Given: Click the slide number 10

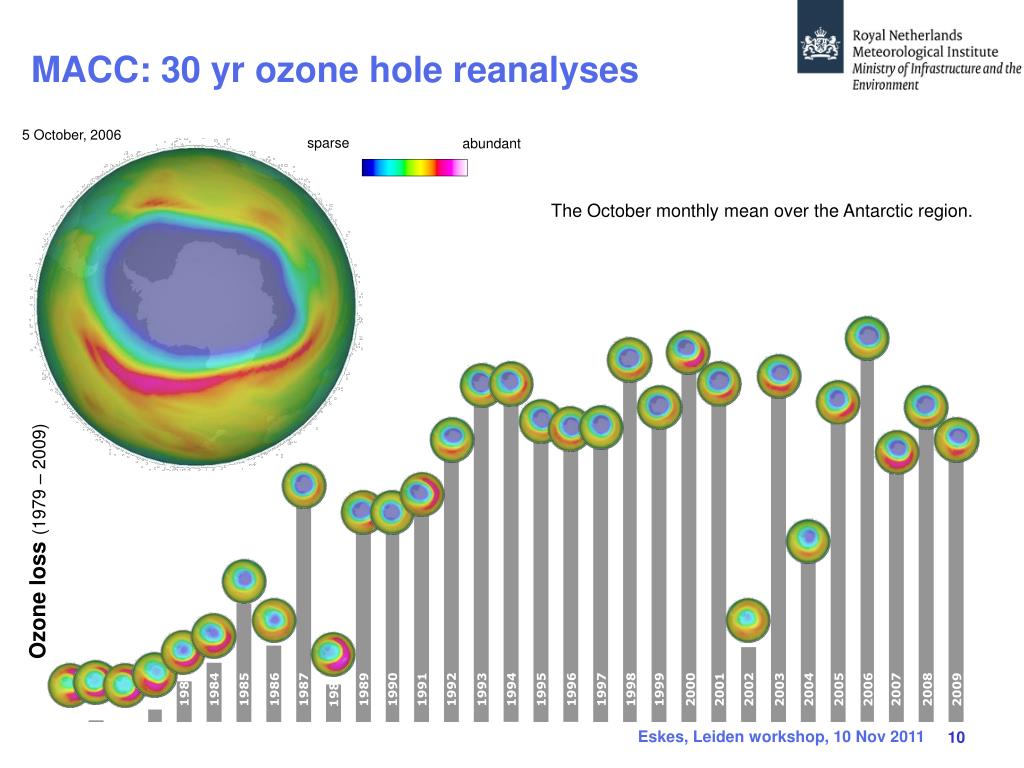Looking at the screenshot, I should pyautogui.click(x=956, y=737).
